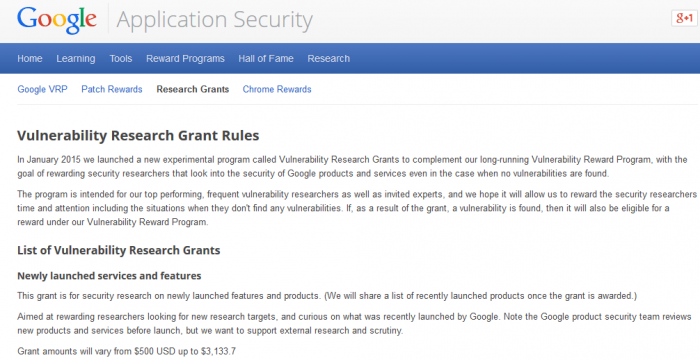Select the Research menu item
The height and width of the screenshot is (360, 700).
coord(329,59)
